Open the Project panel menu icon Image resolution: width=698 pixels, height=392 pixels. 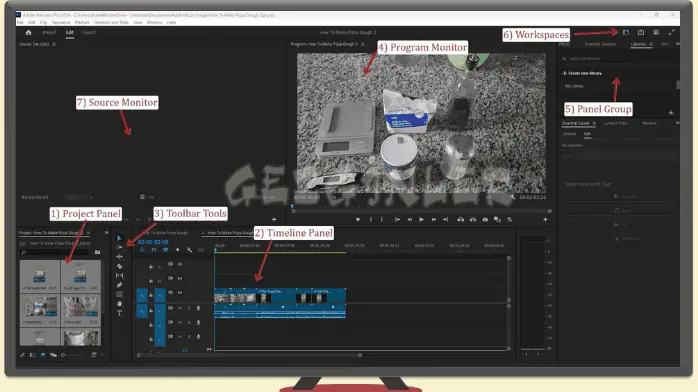[88, 233]
